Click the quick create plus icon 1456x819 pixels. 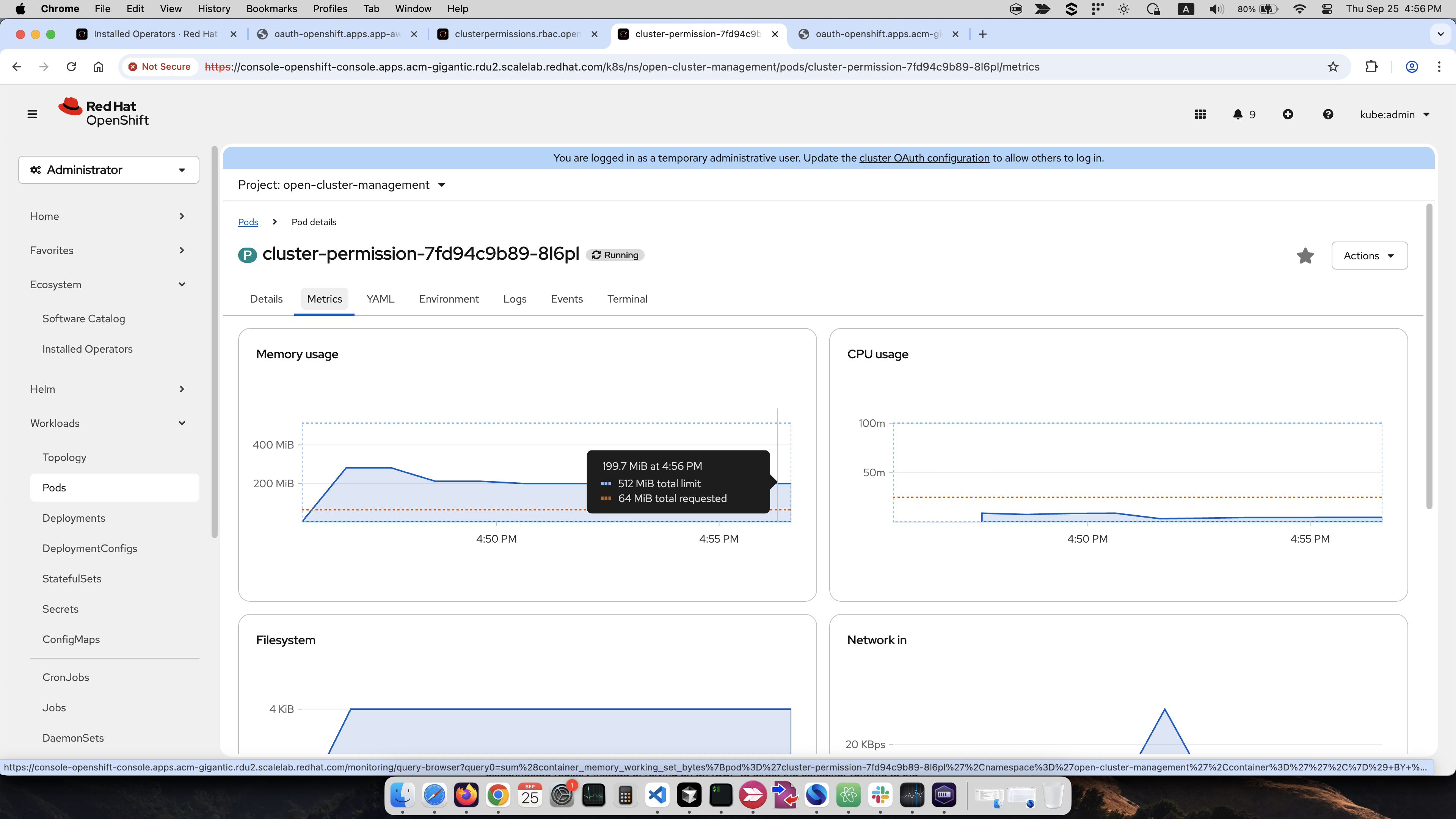coord(1288,114)
